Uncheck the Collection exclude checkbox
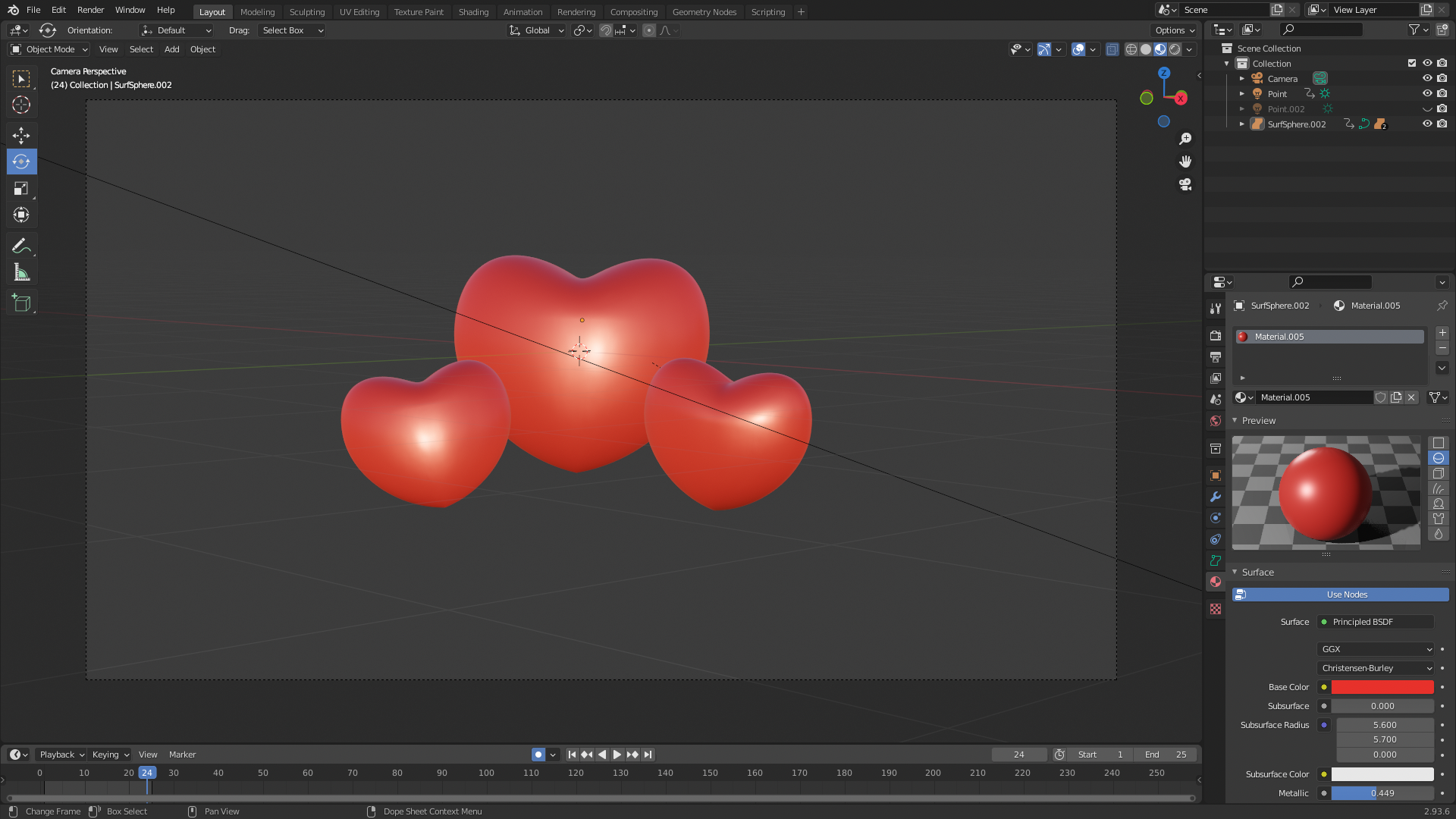This screenshot has height=819, width=1456. click(1411, 63)
